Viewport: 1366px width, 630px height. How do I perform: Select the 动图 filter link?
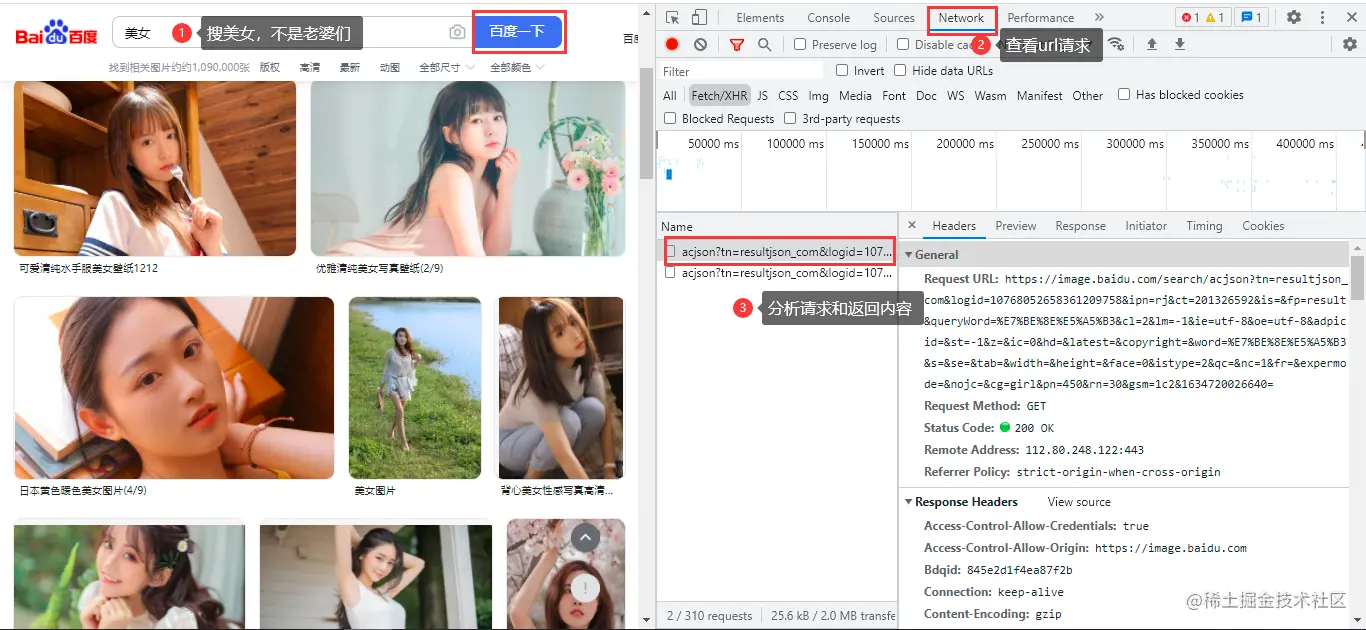(x=390, y=67)
